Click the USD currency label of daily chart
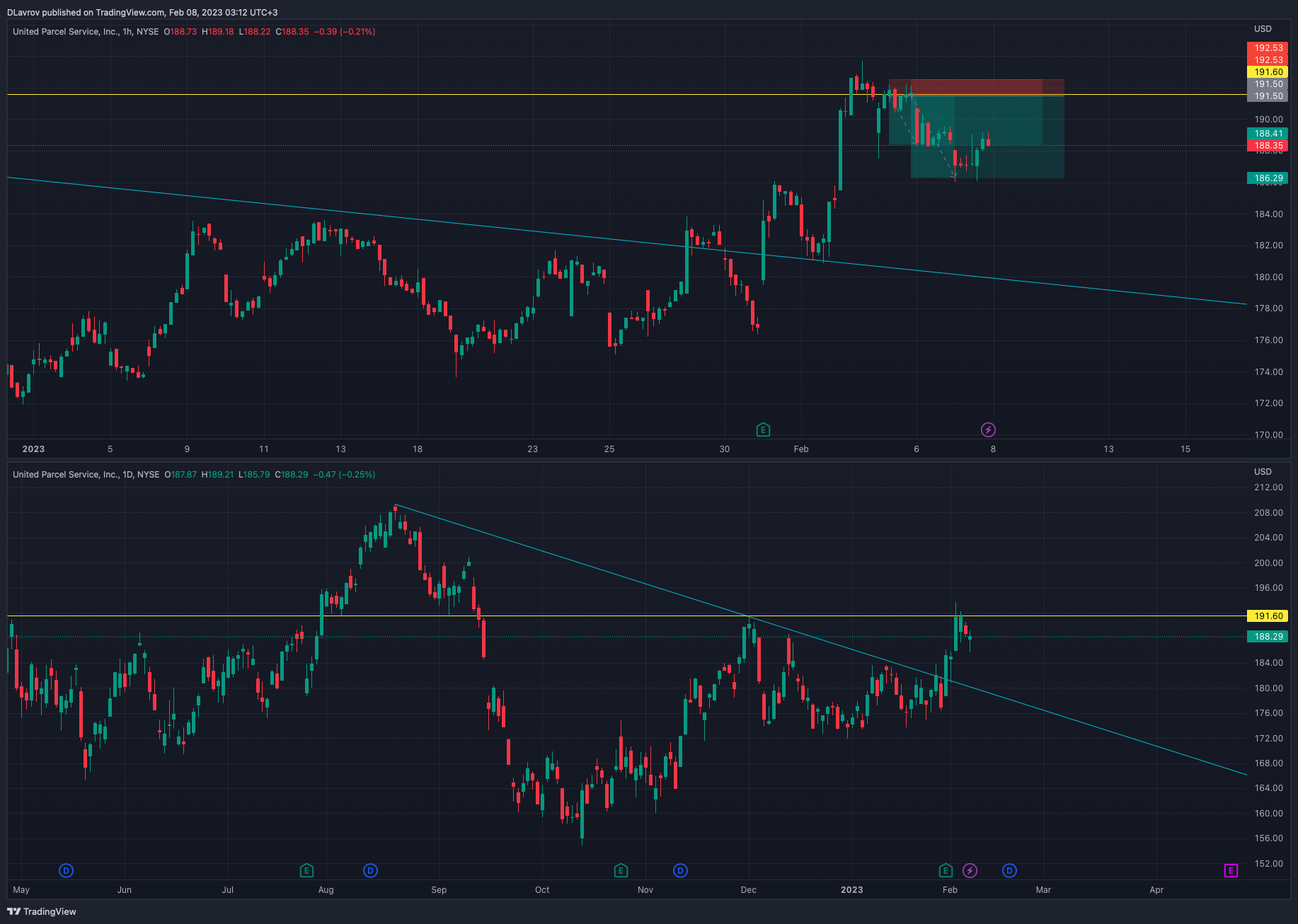1298x924 pixels. click(x=1263, y=472)
